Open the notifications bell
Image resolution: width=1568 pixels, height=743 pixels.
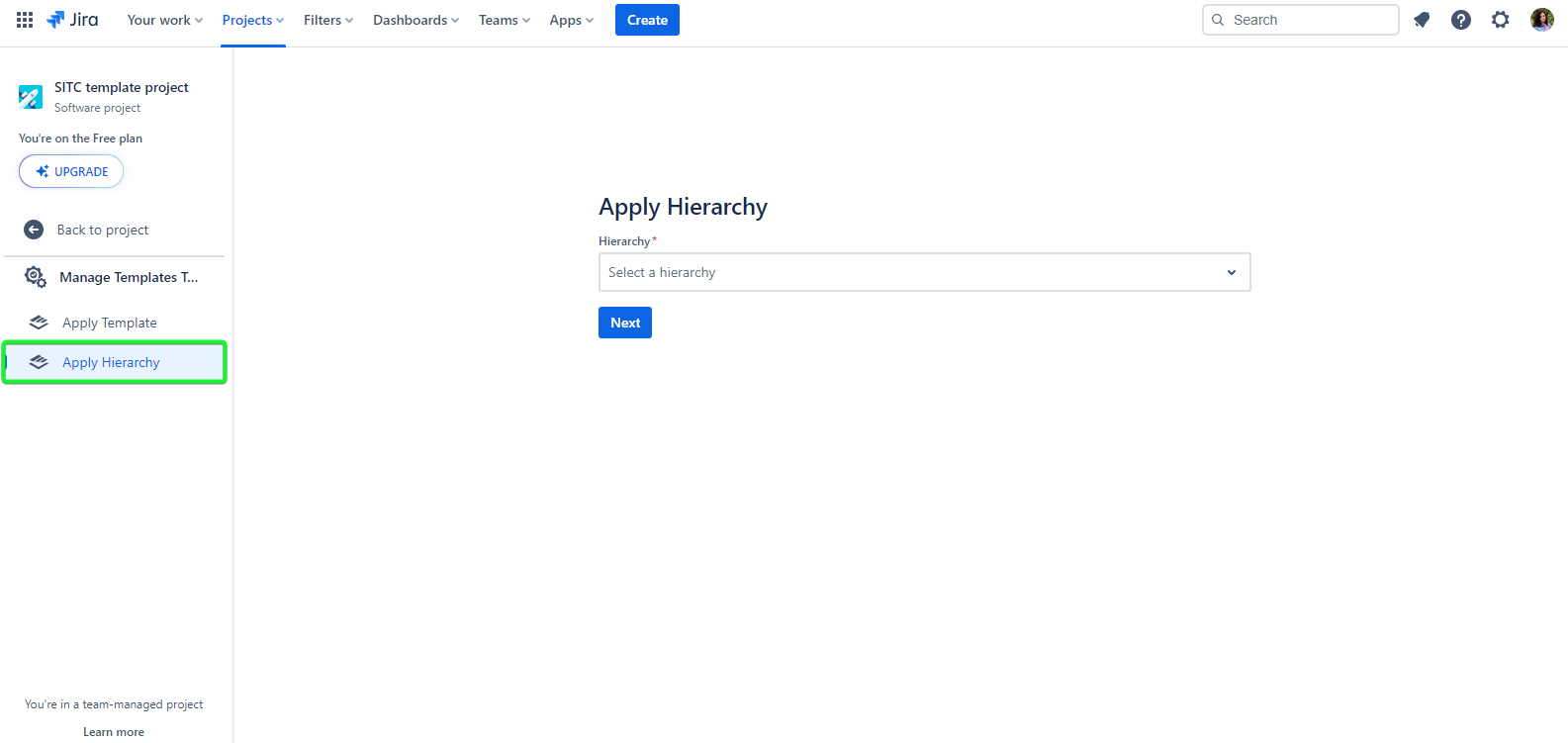(x=1422, y=20)
